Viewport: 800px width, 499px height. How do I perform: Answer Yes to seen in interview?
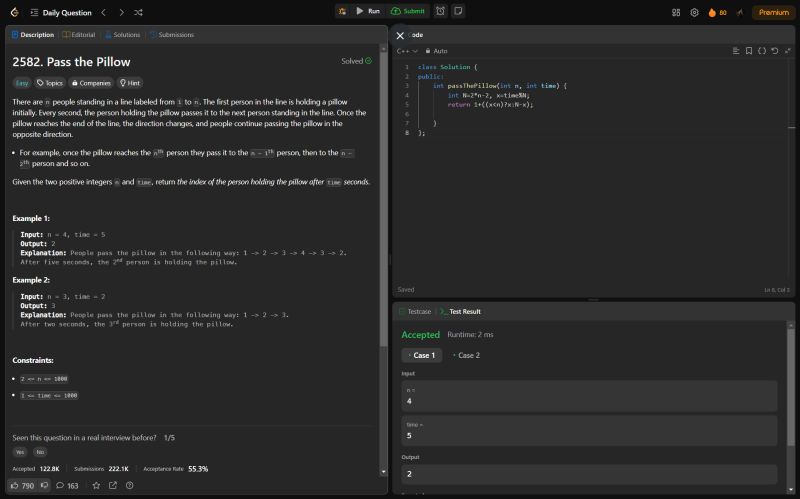coord(20,452)
